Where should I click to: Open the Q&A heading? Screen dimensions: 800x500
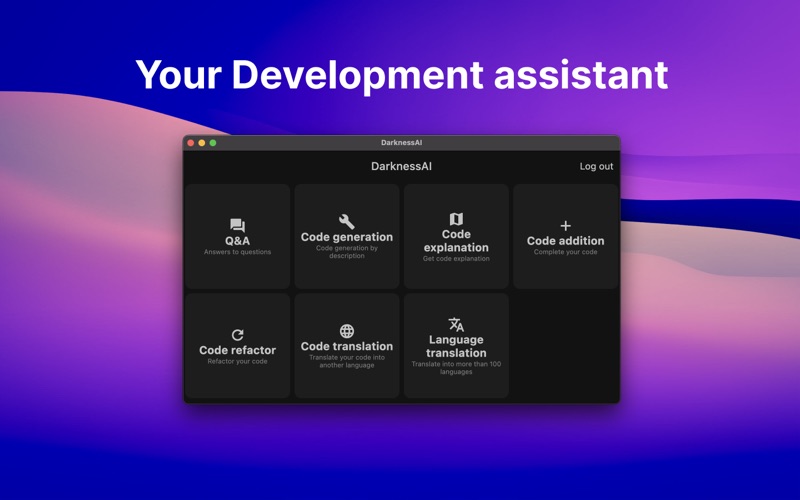tap(237, 241)
